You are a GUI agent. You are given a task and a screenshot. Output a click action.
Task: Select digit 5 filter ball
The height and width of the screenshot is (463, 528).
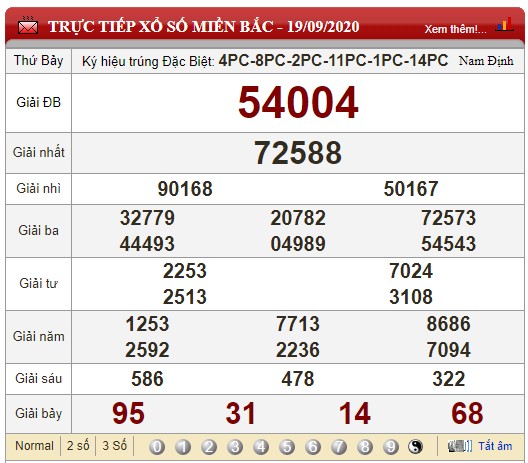click(x=287, y=447)
